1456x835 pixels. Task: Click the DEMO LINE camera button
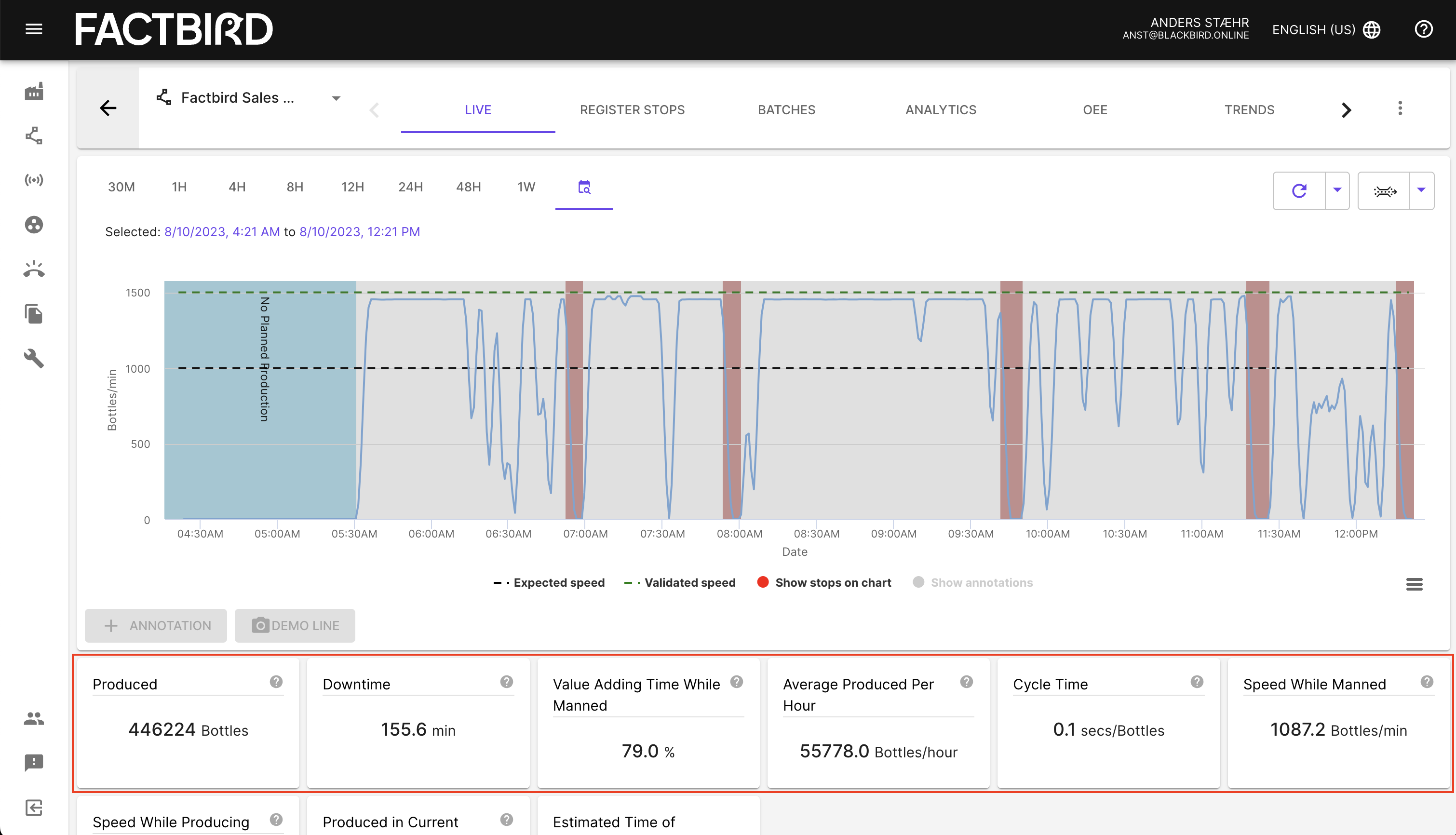pos(295,625)
